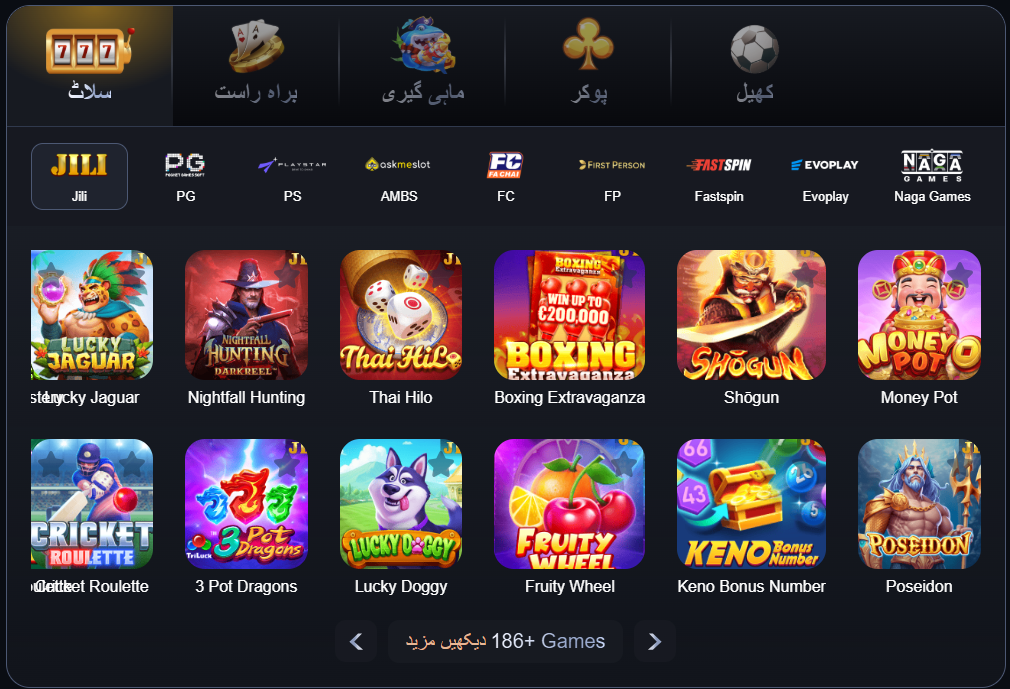Go to previous games page arrow

pyautogui.click(x=356, y=641)
